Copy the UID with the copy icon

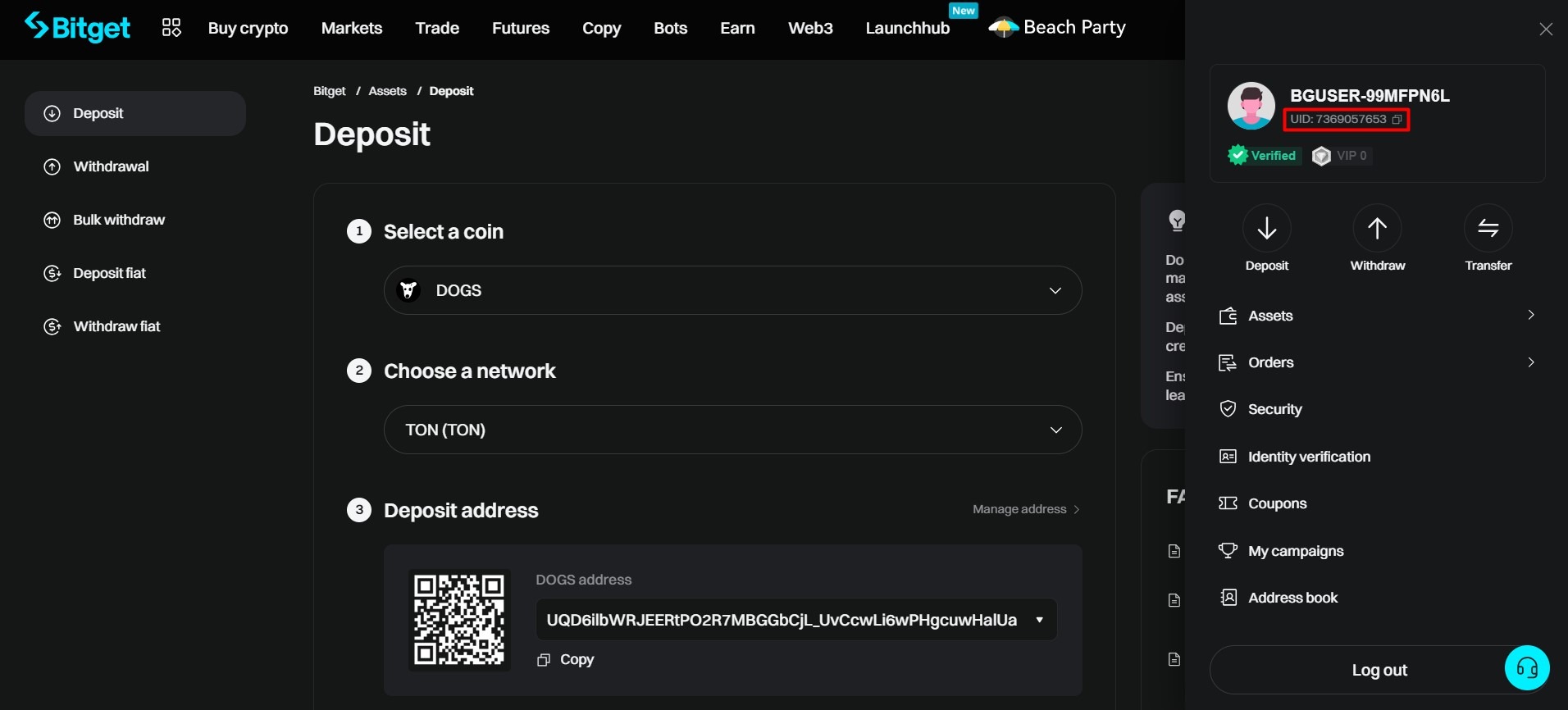[1397, 120]
